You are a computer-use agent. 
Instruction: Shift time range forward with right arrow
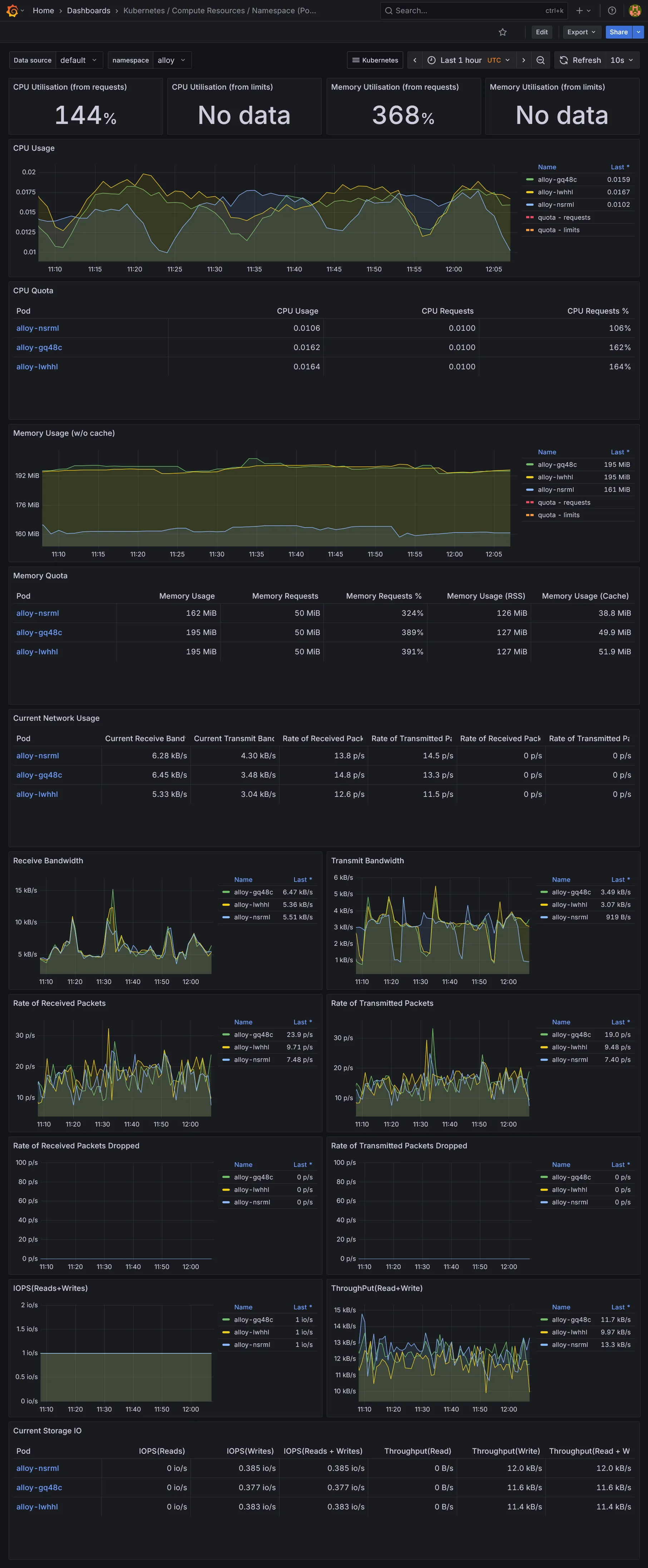[x=523, y=60]
